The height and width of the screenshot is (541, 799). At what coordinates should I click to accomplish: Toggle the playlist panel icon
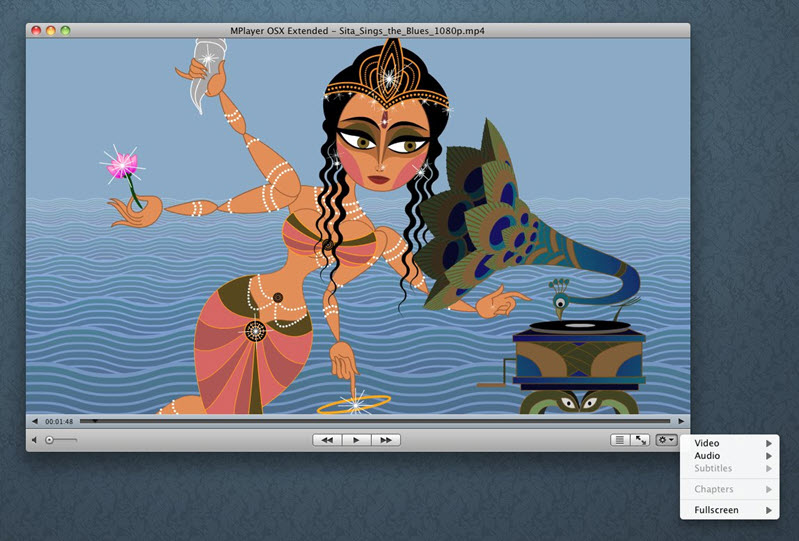click(x=620, y=440)
